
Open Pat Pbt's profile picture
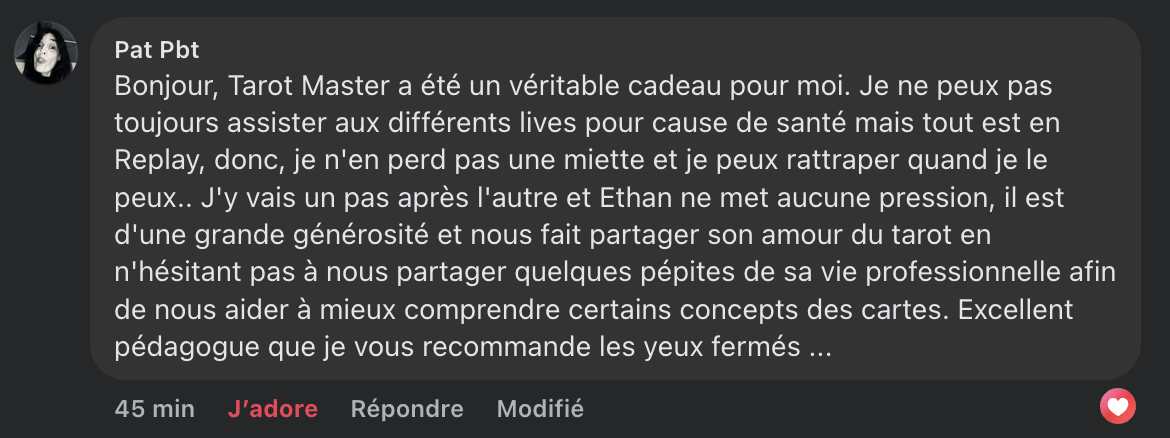coord(46,53)
